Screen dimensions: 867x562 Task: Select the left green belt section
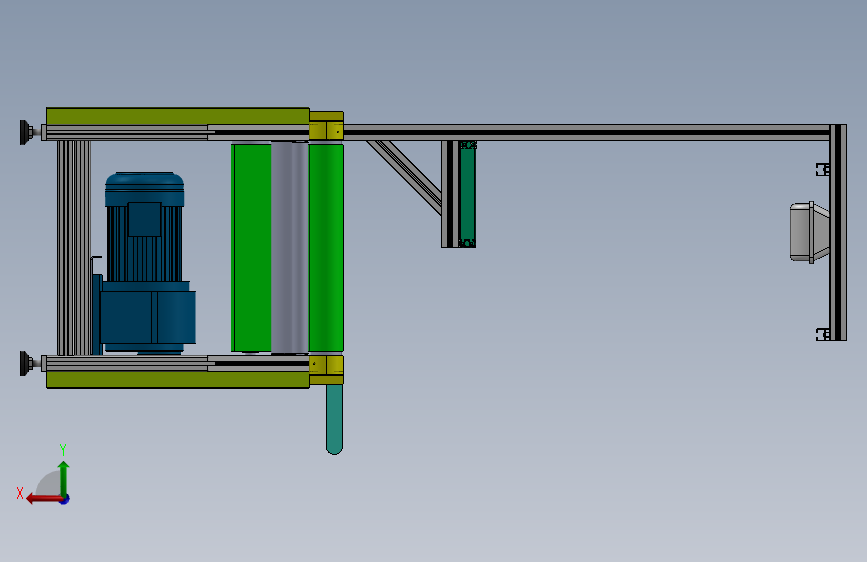[x=251, y=247]
